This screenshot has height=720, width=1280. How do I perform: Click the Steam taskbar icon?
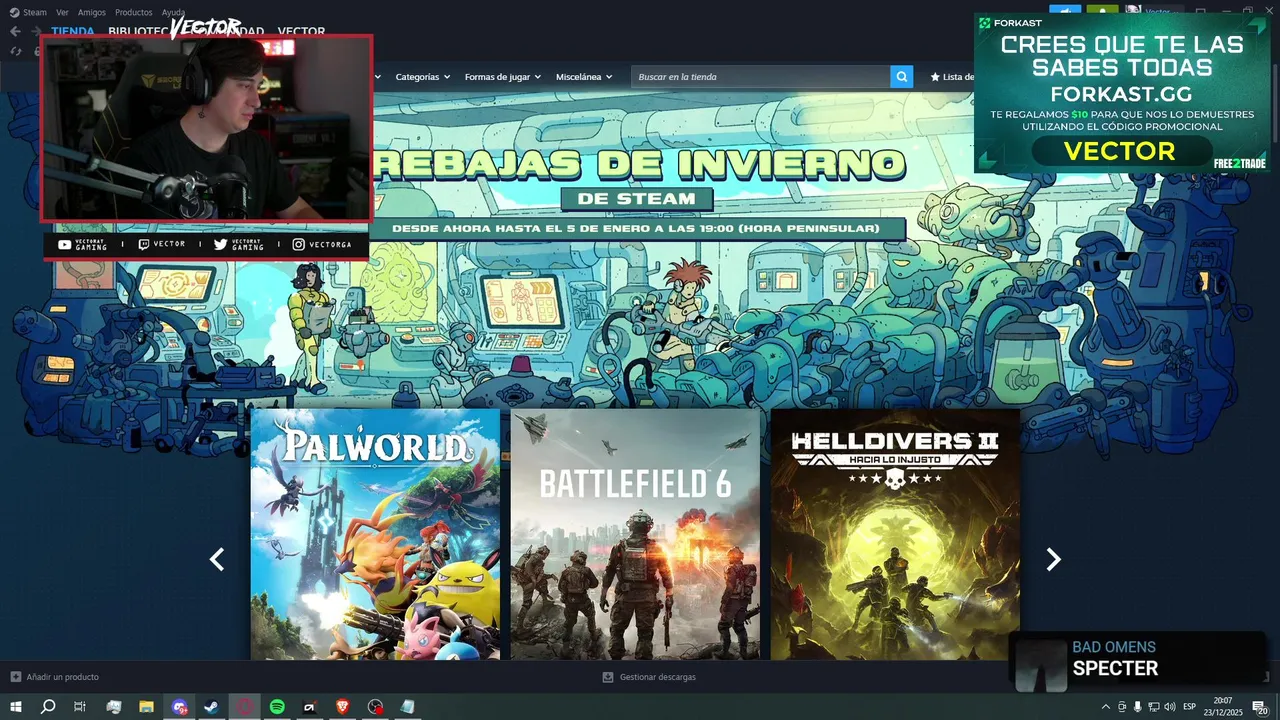point(212,707)
